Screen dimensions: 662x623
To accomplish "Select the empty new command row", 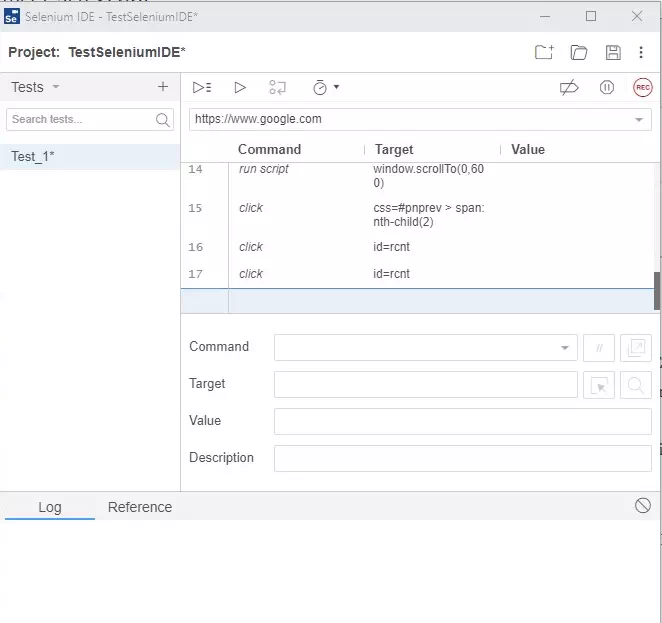I will (x=418, y=301).
